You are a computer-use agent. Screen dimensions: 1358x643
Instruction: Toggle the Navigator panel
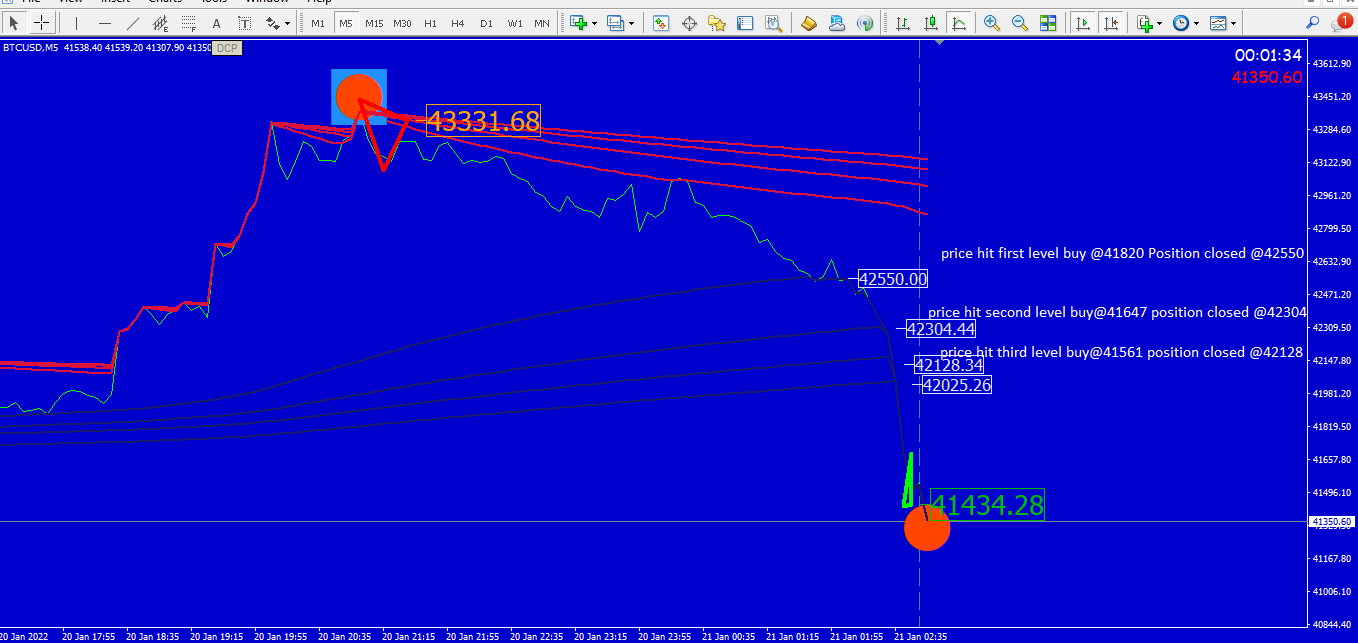717,22
